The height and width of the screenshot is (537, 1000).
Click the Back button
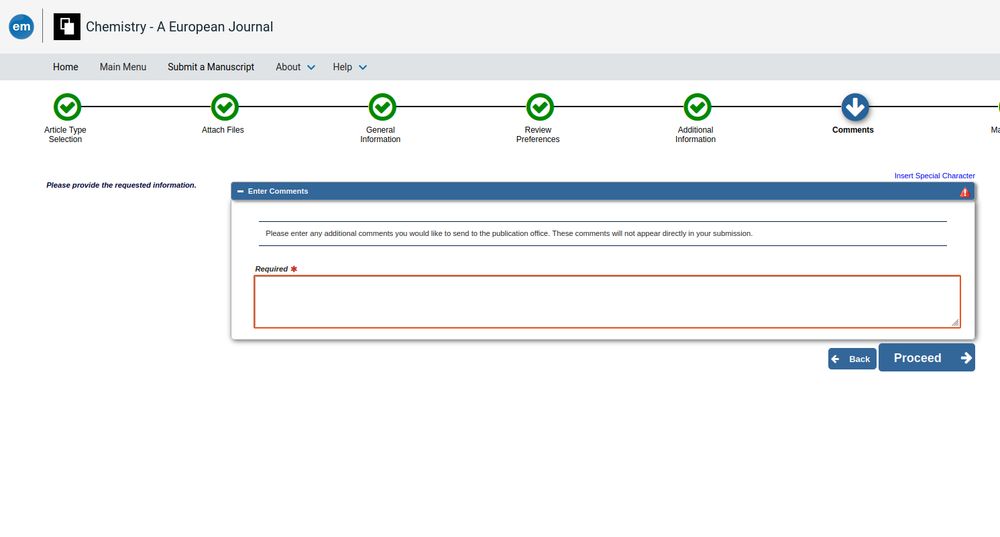pyautogui.click(x=852, y=358)
